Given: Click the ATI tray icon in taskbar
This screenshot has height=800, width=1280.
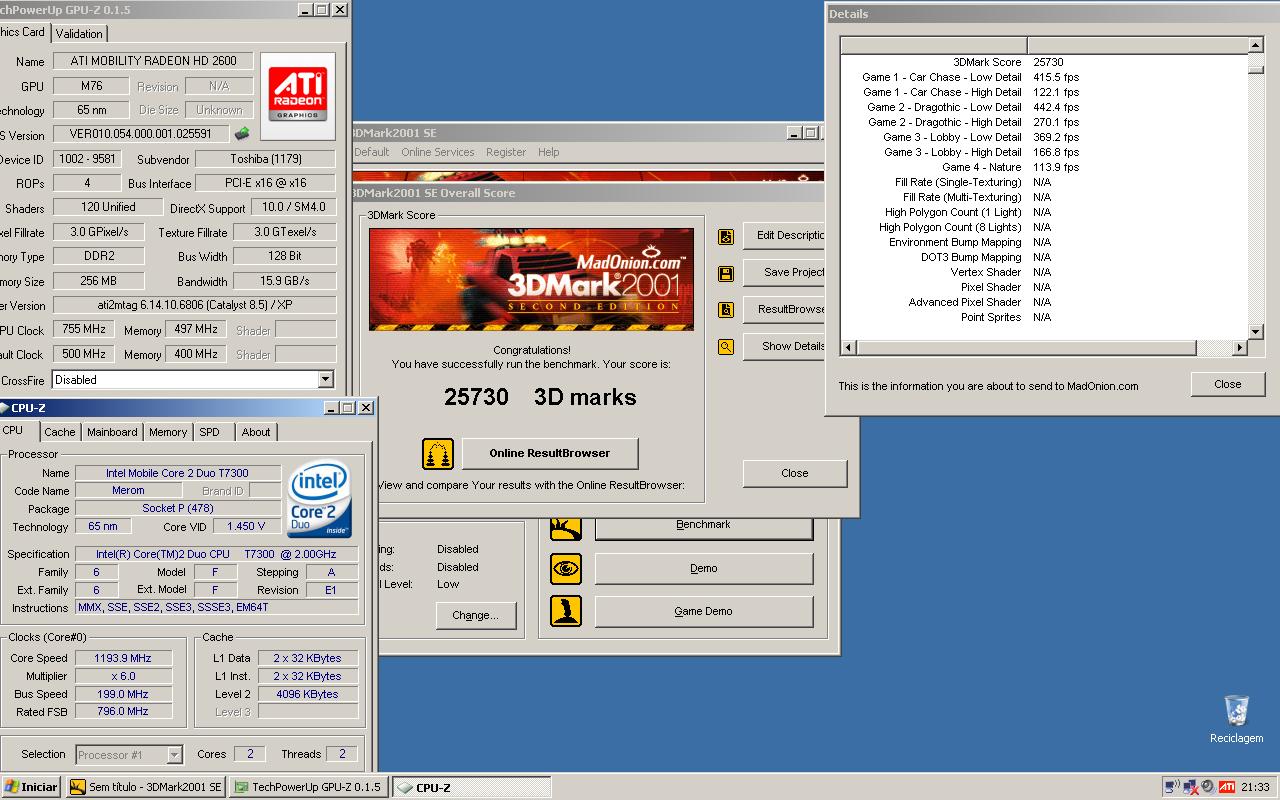Looking at the screenshot, I should [1226, 787].
